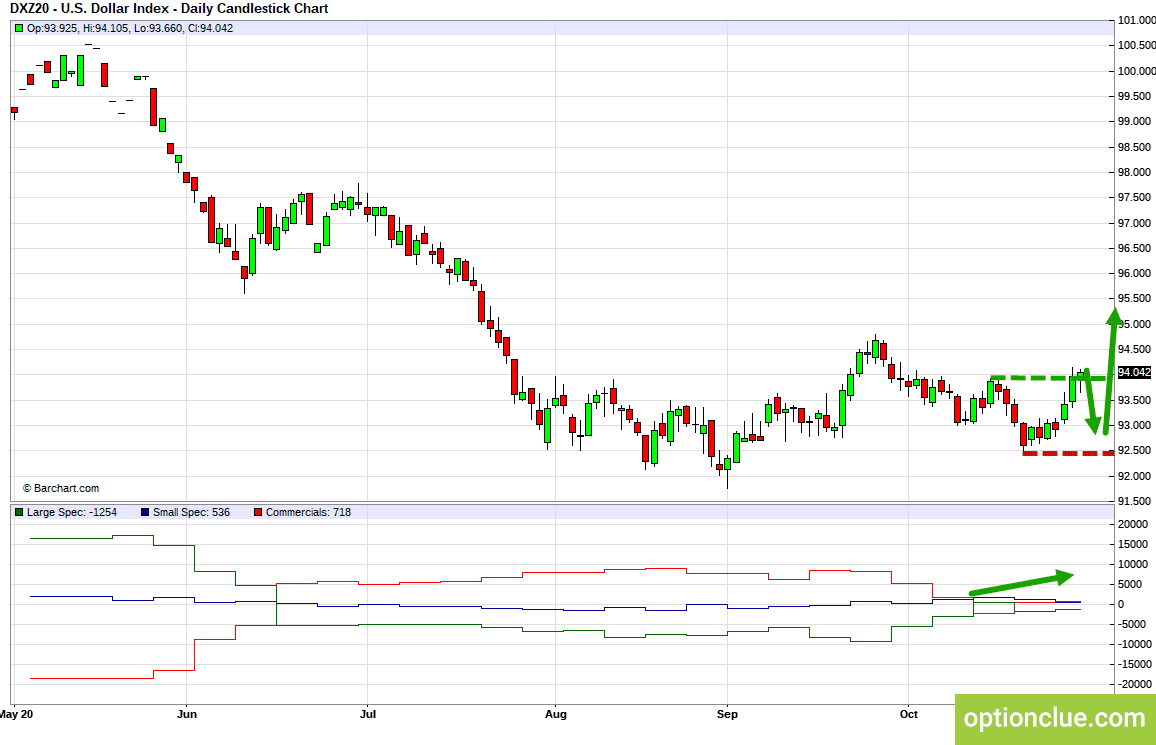
Task: Open the optionclue.com watermark link
Action: tap(1053, 718)
